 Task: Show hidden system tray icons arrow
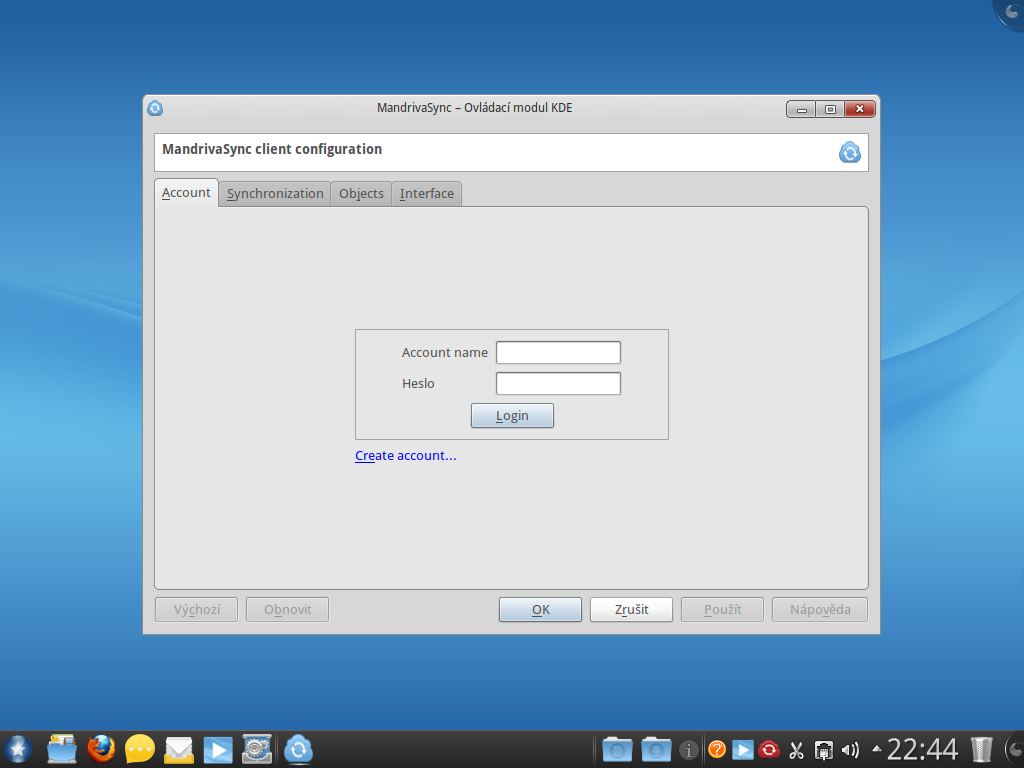(x=876, y=749)
